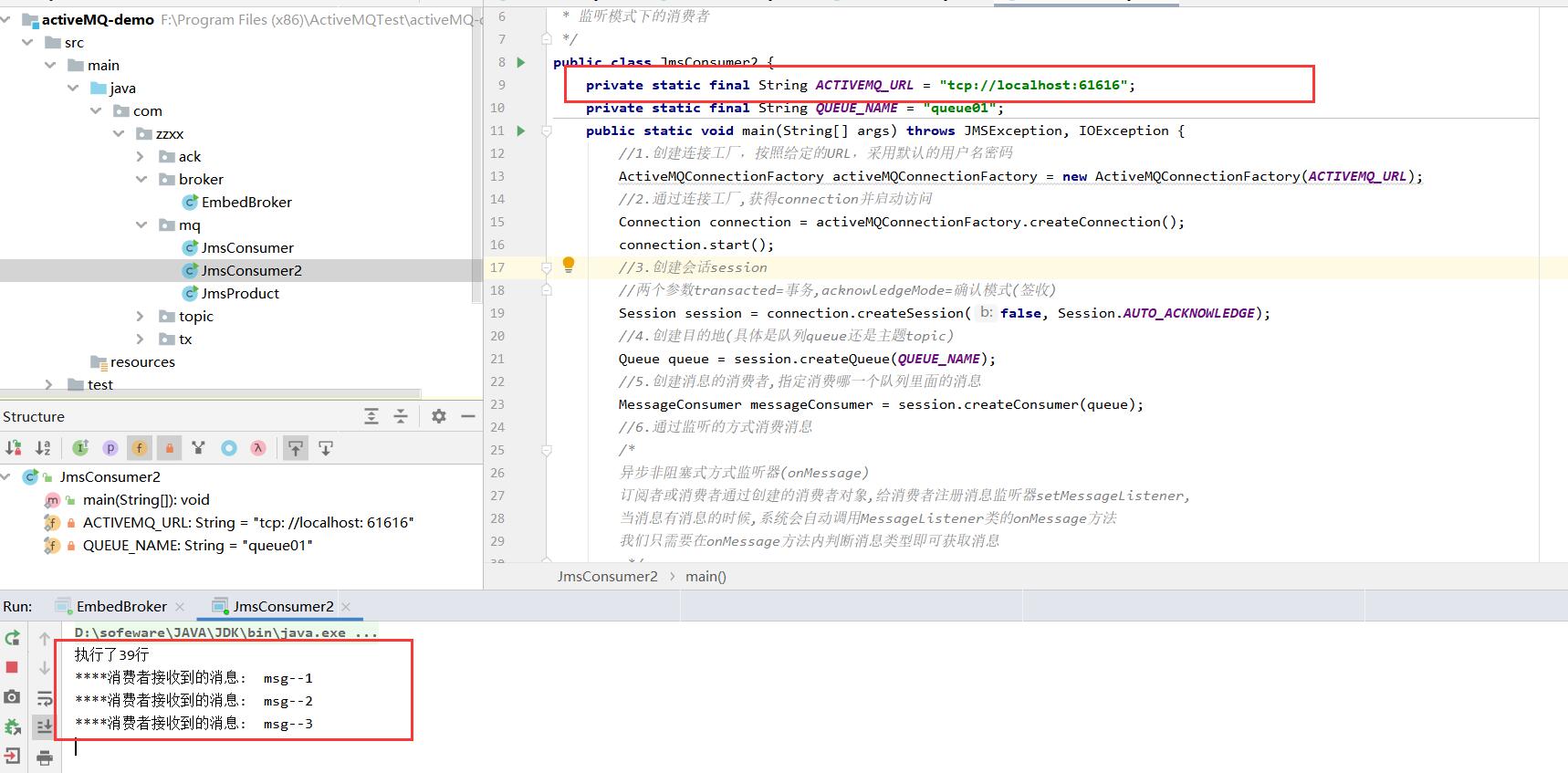Screen dimensions: 1568x773
Task: Stop the running JmsConsumer2 process
Action: tap(12, 667)
